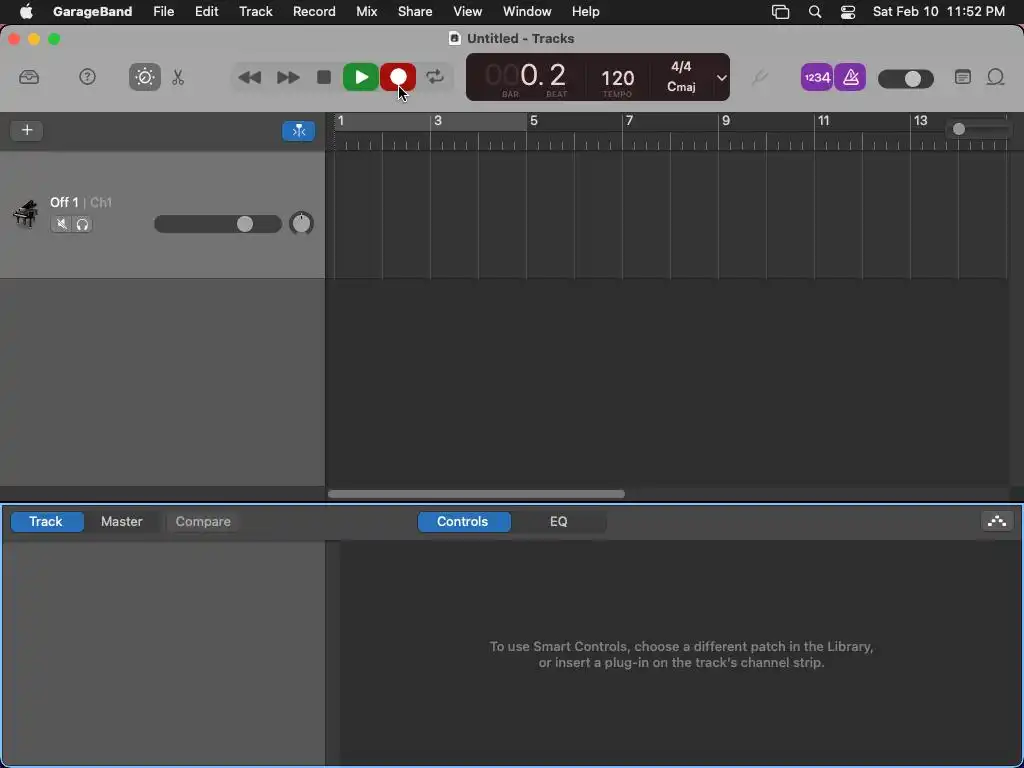The height and width of the screenshot is (768, 1024).
Task: Click the 120 tempo value
Action: [x=617, y=78]
